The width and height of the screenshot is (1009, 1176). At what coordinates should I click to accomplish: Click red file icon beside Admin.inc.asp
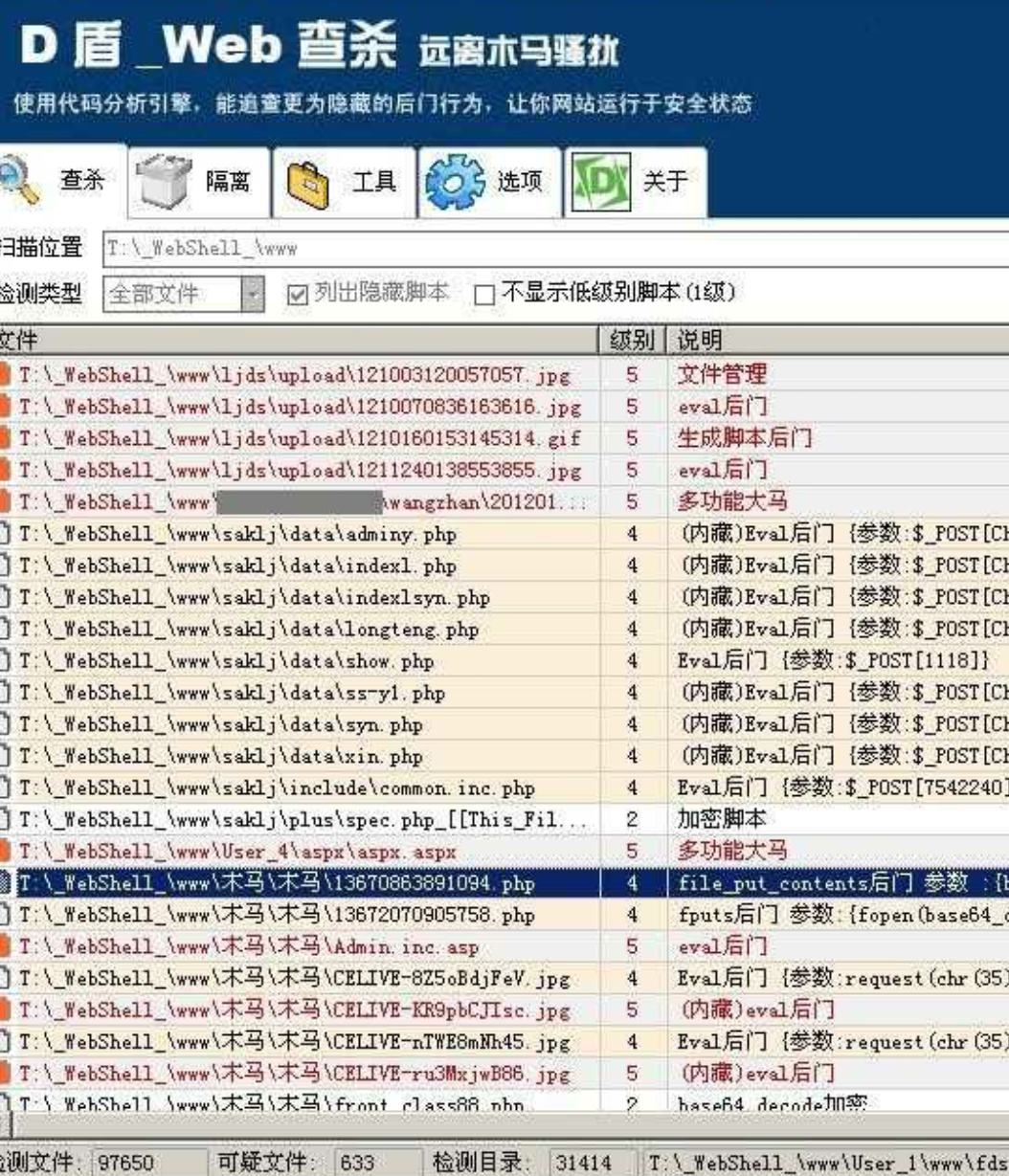pos(5,947)
